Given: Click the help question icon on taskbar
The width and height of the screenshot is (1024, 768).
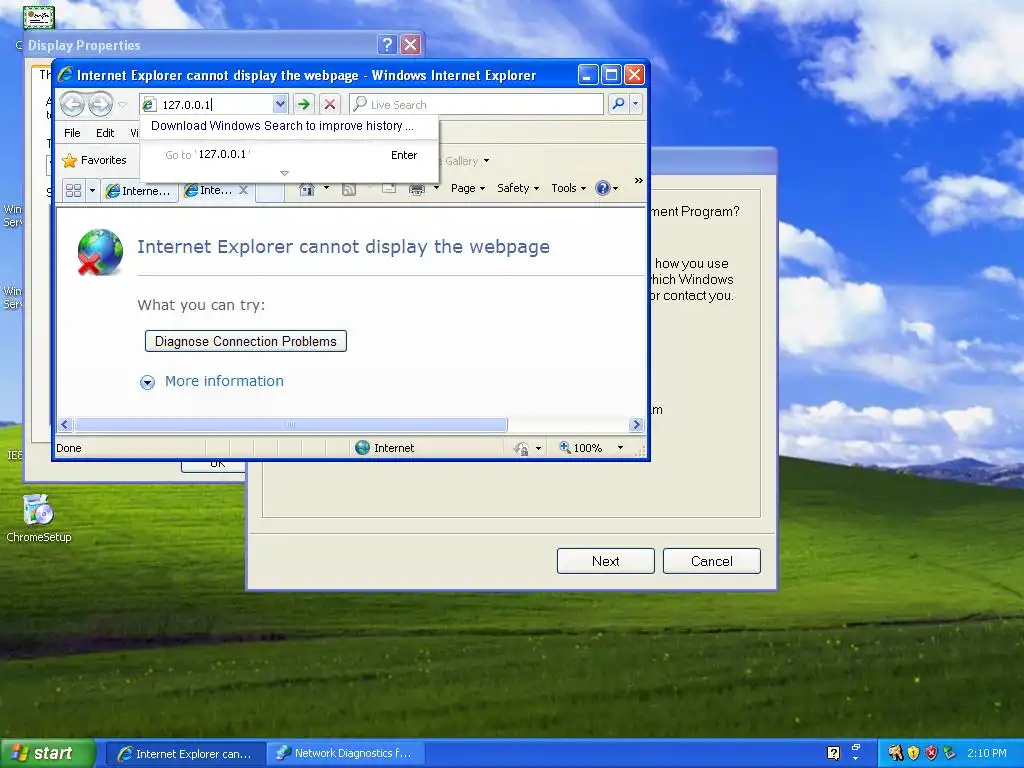Looking at the screenshot, I should [x=833, y=753].
